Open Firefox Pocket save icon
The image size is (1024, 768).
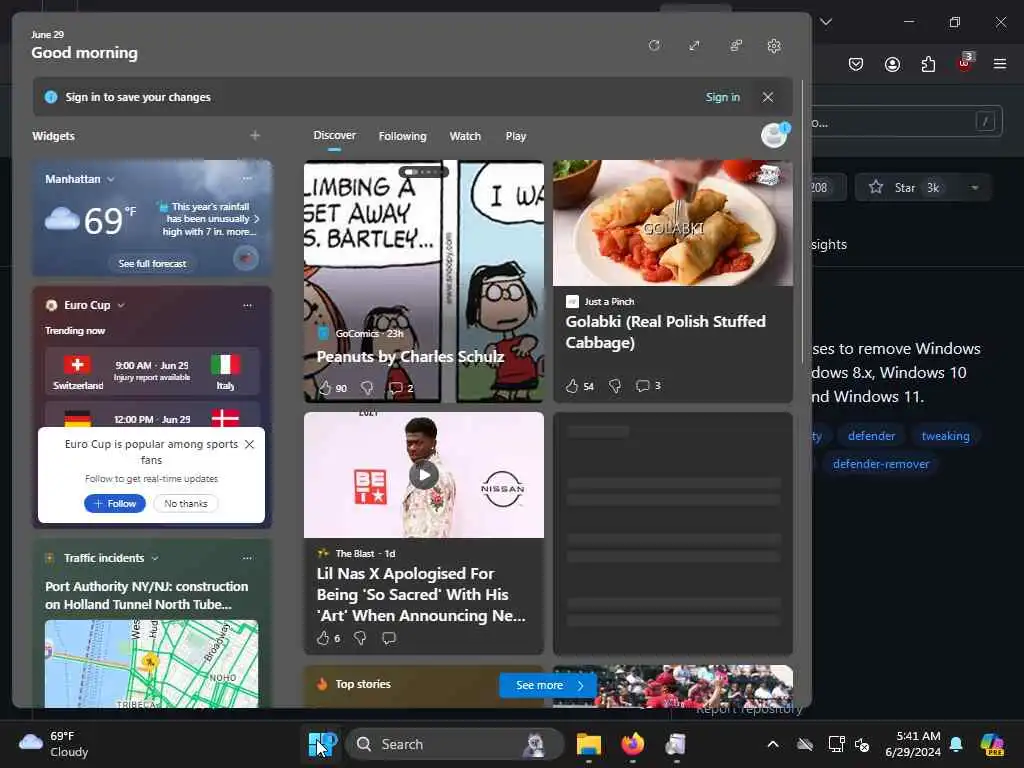click(x=856, y=64)
